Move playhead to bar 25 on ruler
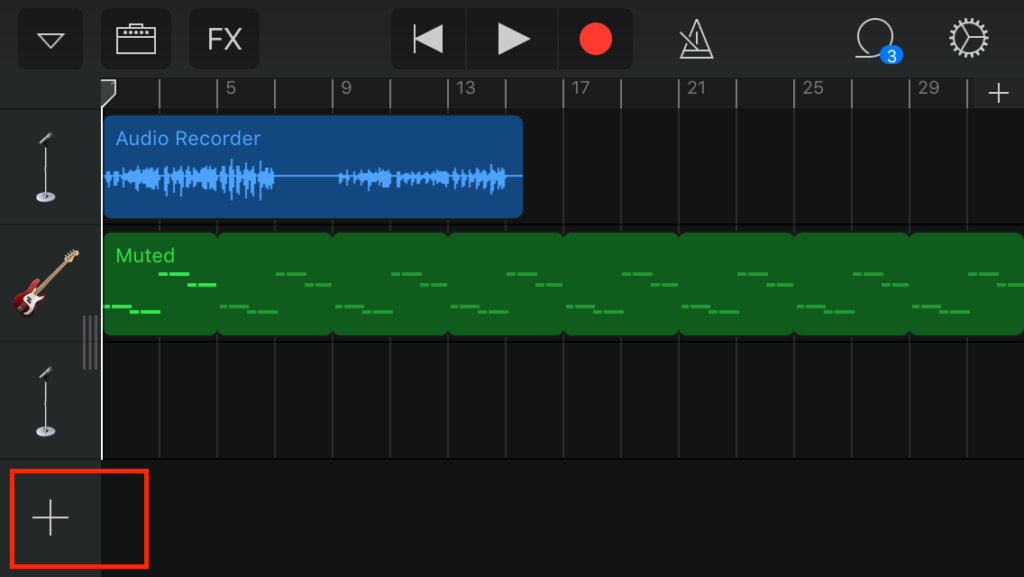The width and height of the screenshot is (1024, 577). coord(812,88)
